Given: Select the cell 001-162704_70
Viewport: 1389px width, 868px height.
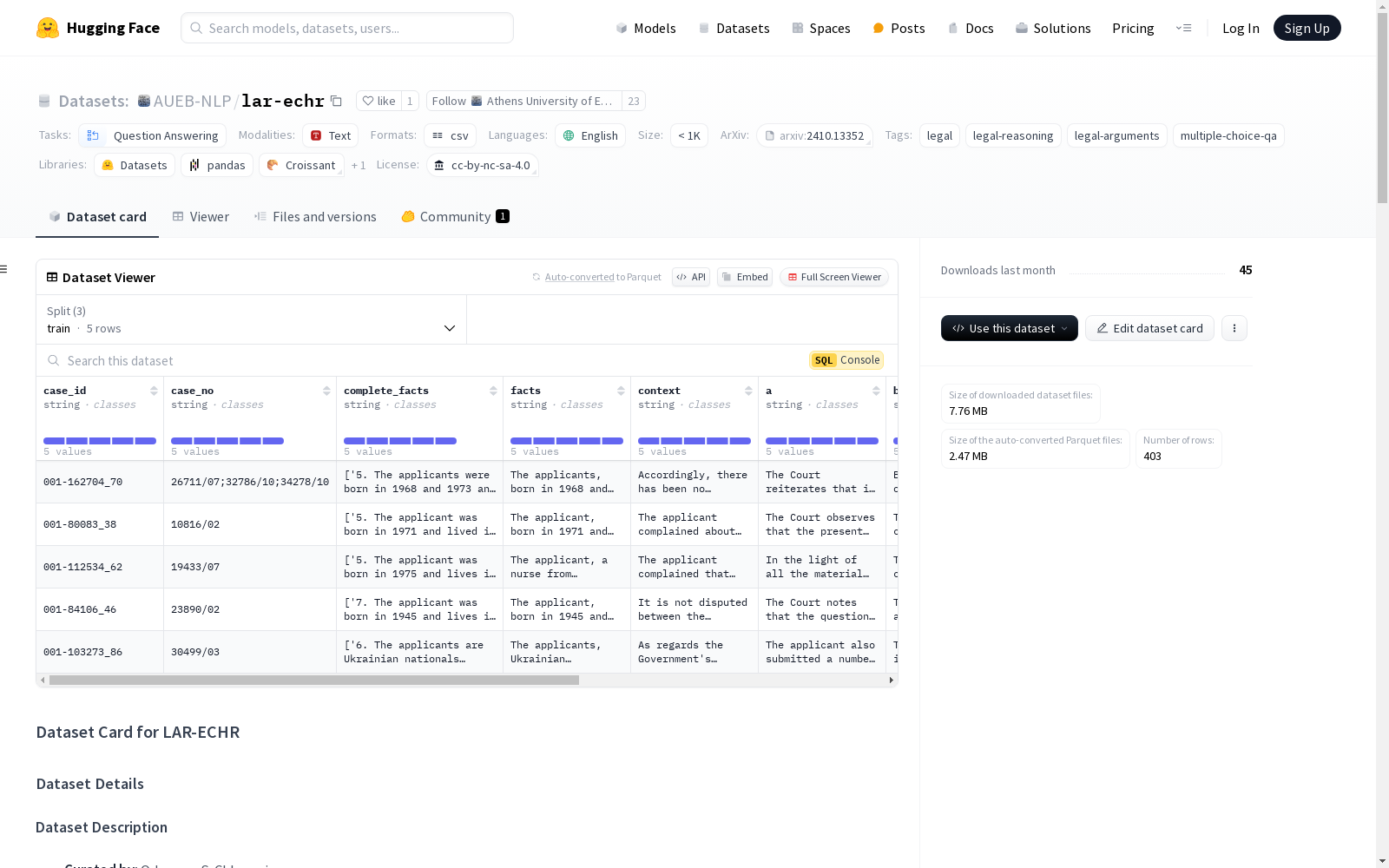Looking at the screenshot, I should pos(100,482).
